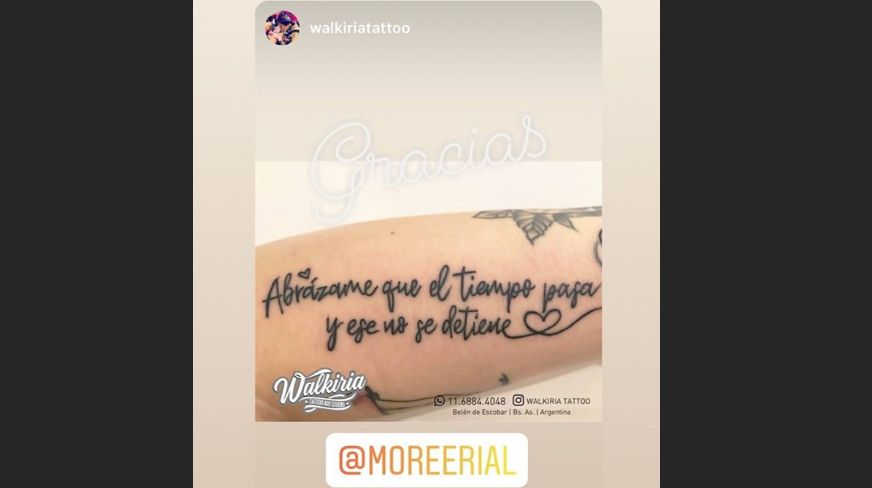This screenshot has height=488, width=872.
Task: Click the small bird tattoo near the bottom
Action: tap(504, 380)
